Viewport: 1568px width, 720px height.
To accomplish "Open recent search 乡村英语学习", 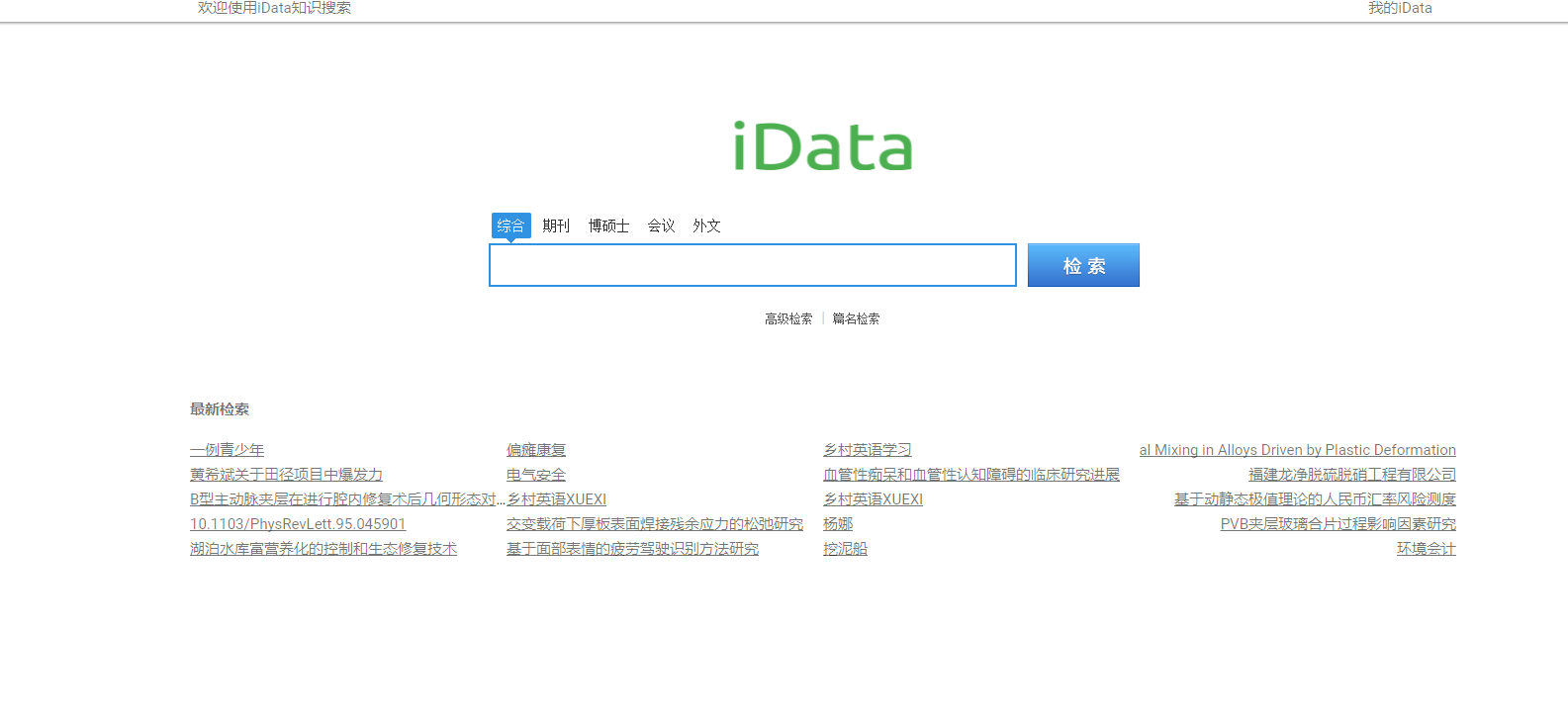I will click(x=868, y=450).
